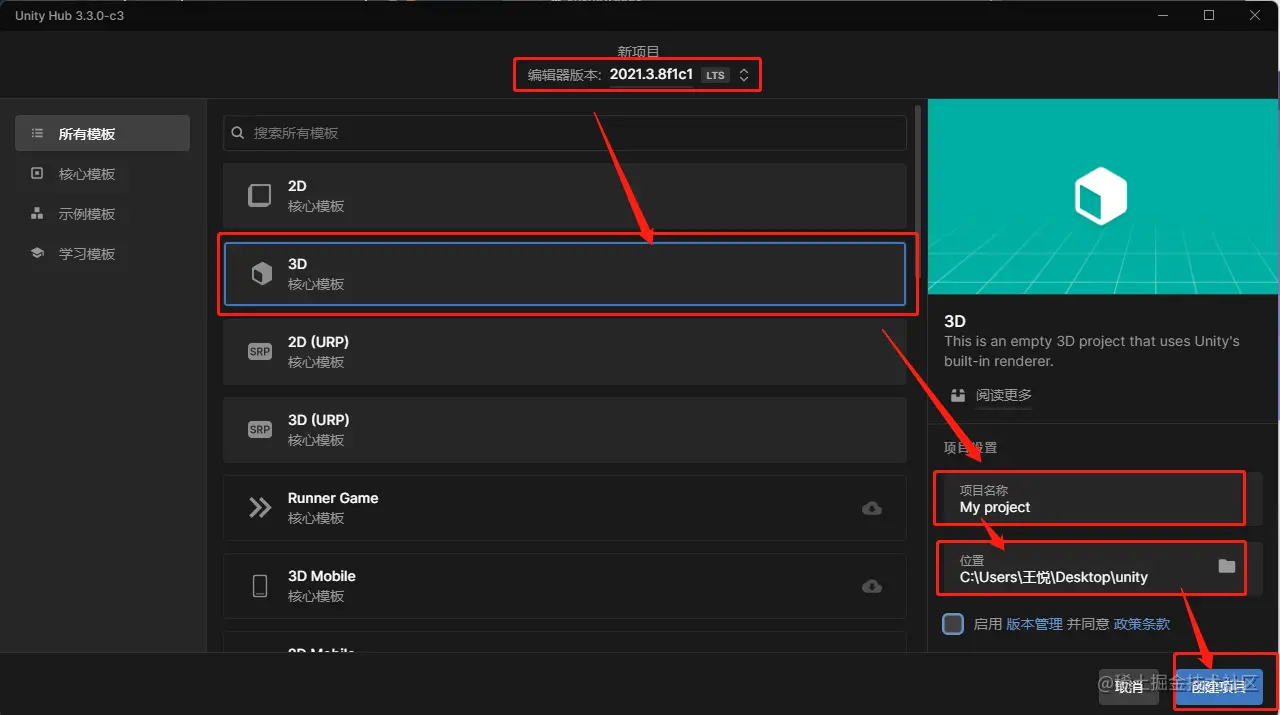Download the 3D Mobile template via cloud icon

tap(872, 586)
